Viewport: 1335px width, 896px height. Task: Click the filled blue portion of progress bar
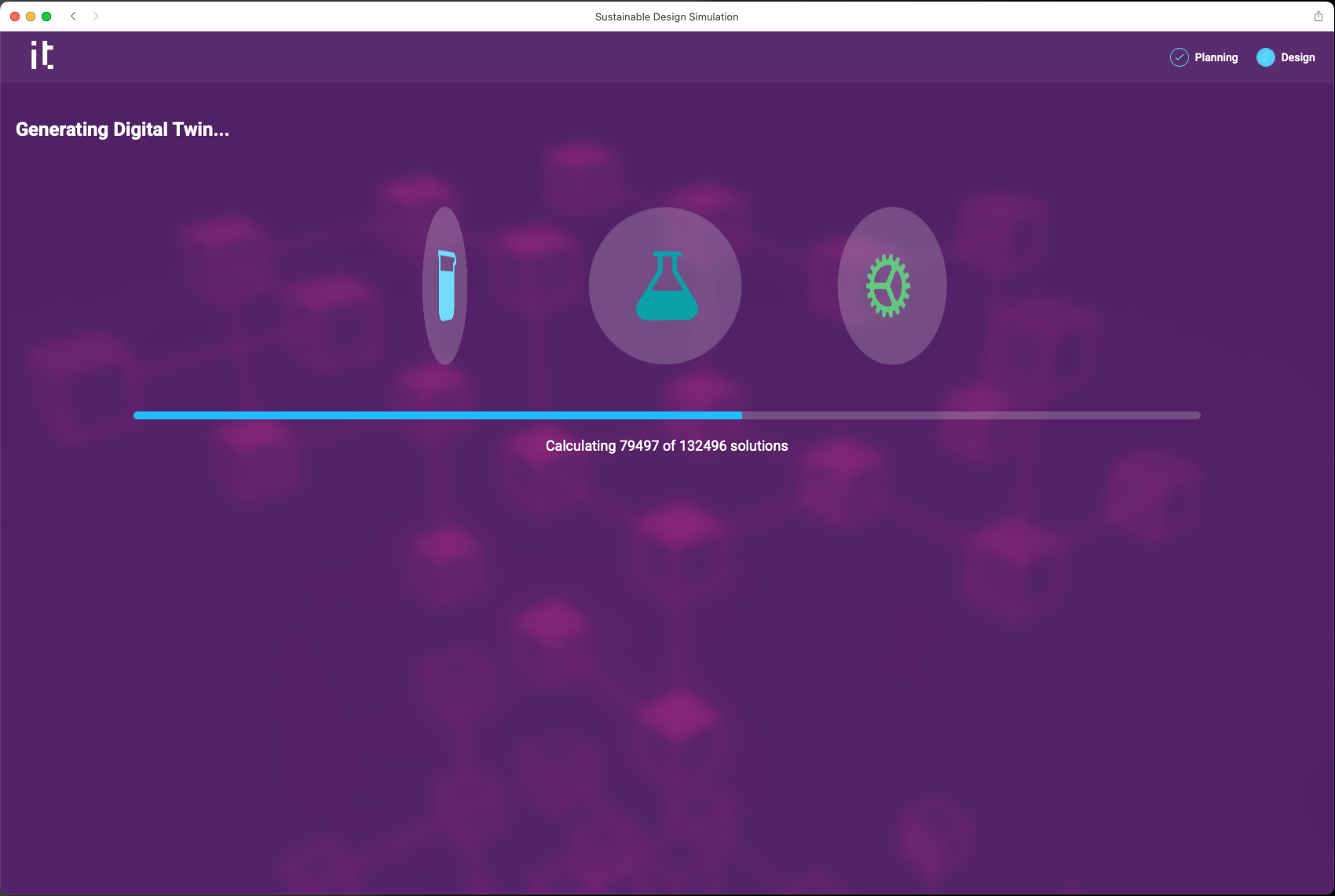[x=437, y=415]
